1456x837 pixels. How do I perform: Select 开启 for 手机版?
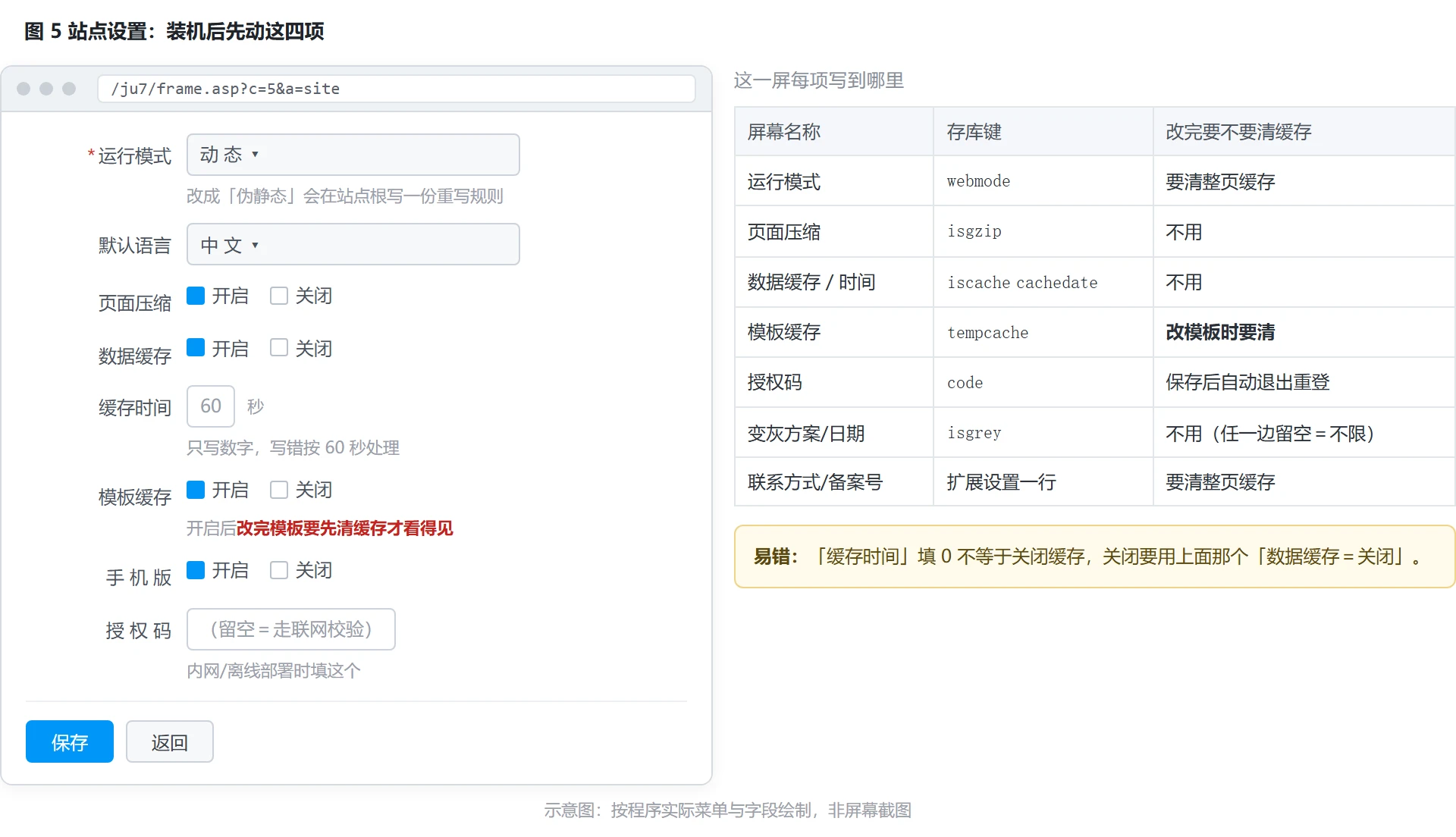(x=196, y=570)
